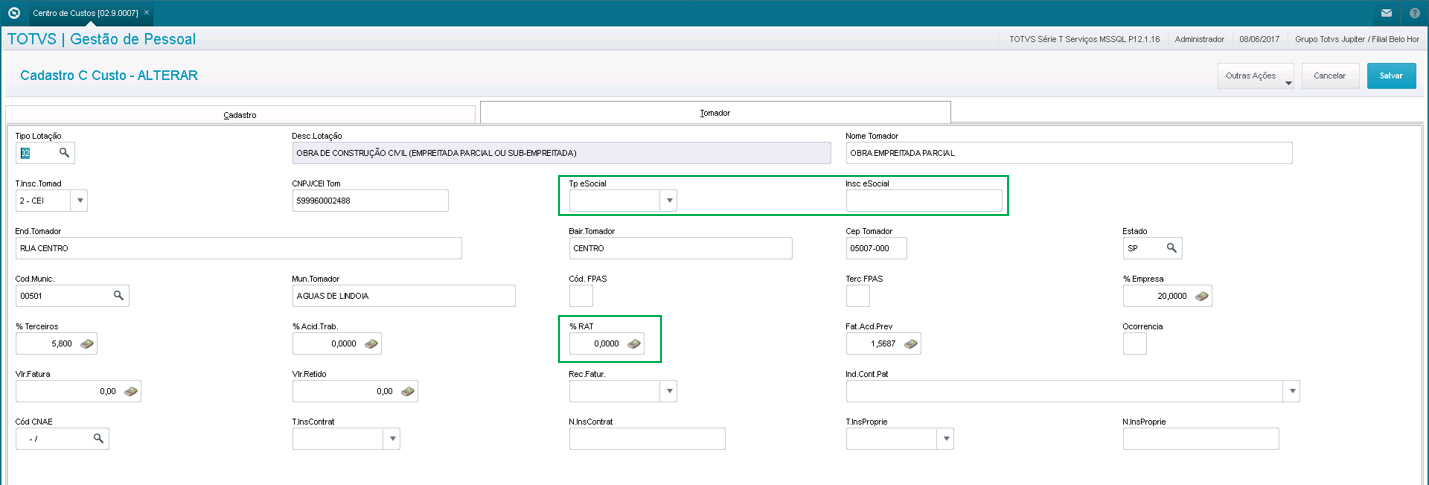1429x485 pixels.
Task: Select the Tomador tab
Action: pyautogui.click(x=715, y=113)
